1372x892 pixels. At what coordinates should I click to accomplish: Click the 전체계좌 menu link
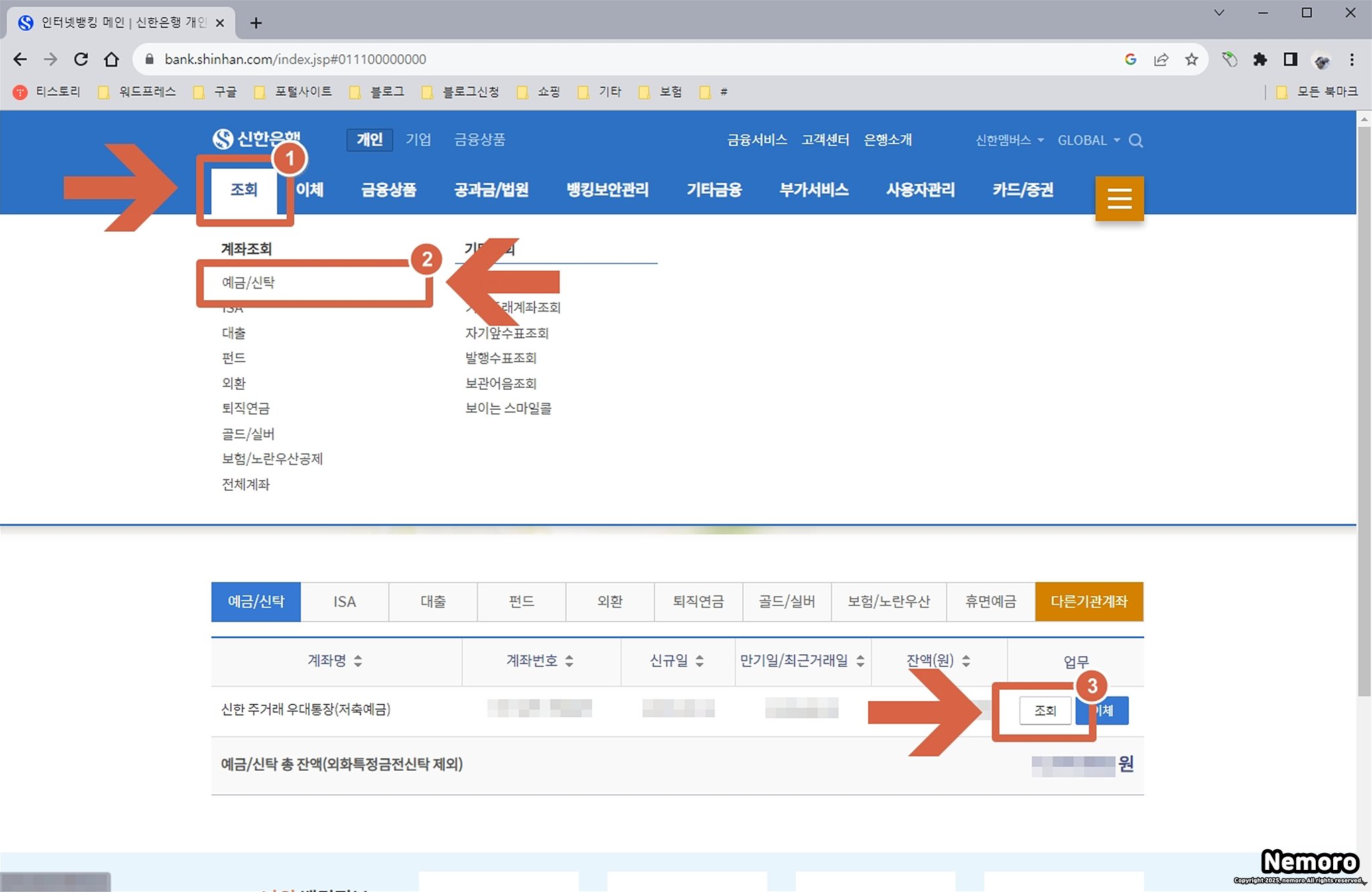[246, 484]
